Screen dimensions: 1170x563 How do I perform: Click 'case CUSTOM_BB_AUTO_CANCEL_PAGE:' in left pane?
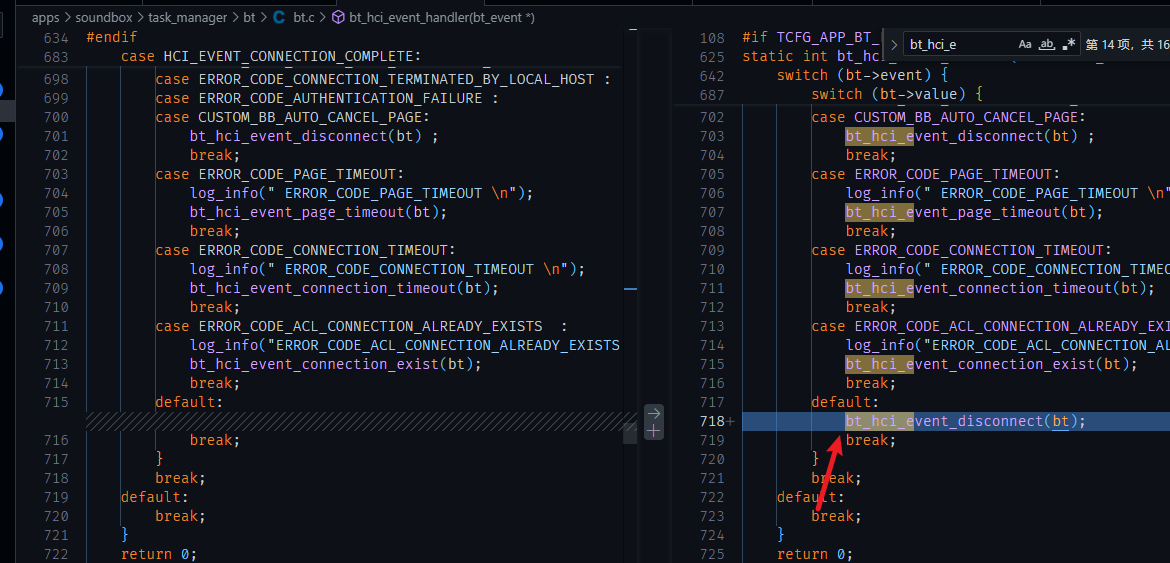click(292, 117)
